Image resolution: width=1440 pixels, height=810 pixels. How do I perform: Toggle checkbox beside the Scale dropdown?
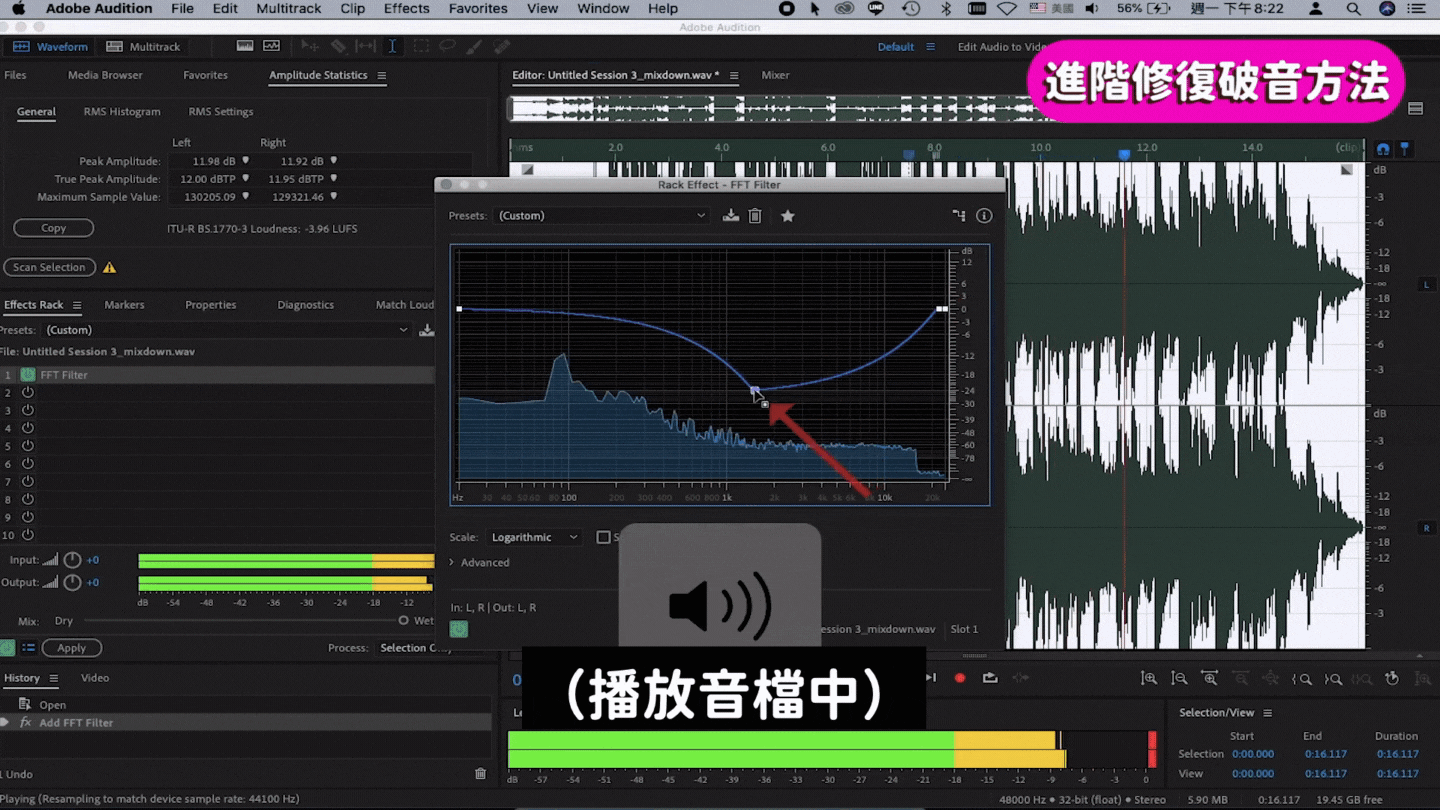[x=603, y=537]
